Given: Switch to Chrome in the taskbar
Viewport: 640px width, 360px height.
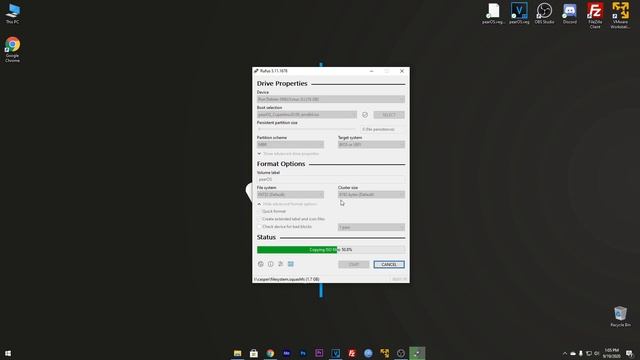Looking at the screenshot, I should (x=270, y=353).
